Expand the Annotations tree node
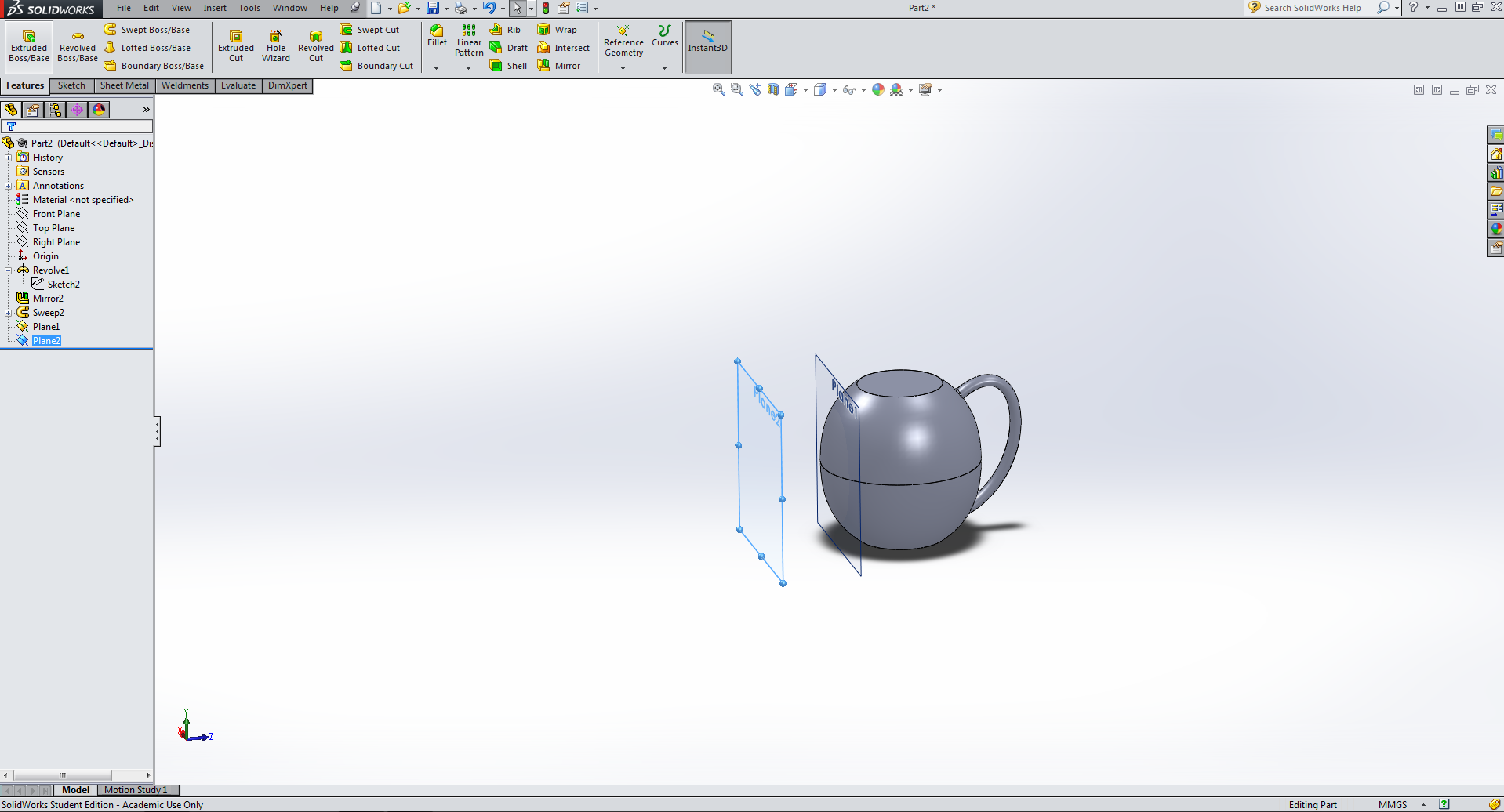Image resolution: width=1504 pixels, height=812 pixels. 9,186
